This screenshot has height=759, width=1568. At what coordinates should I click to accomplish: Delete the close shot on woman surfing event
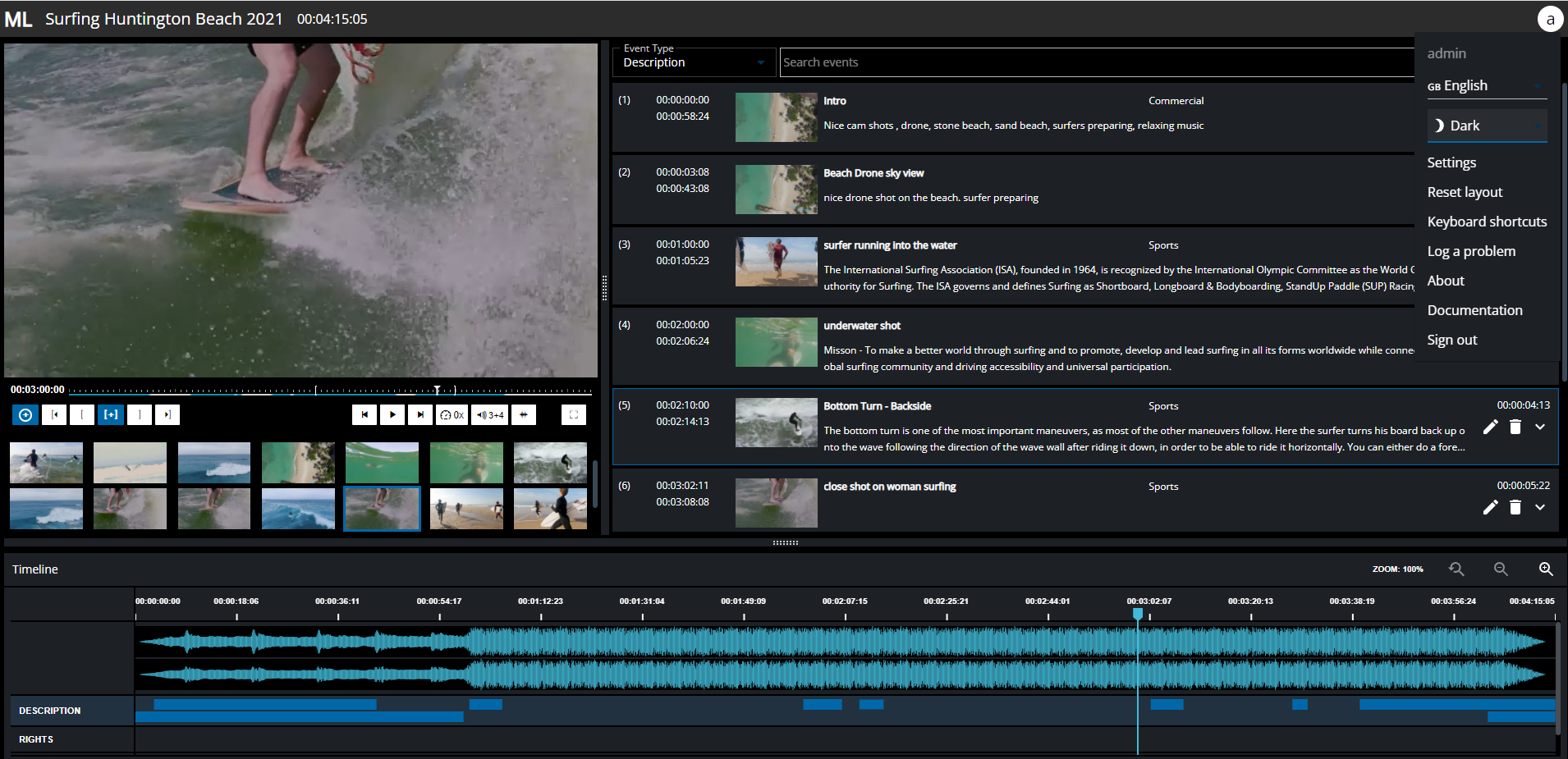click(x=1515, y=507)
